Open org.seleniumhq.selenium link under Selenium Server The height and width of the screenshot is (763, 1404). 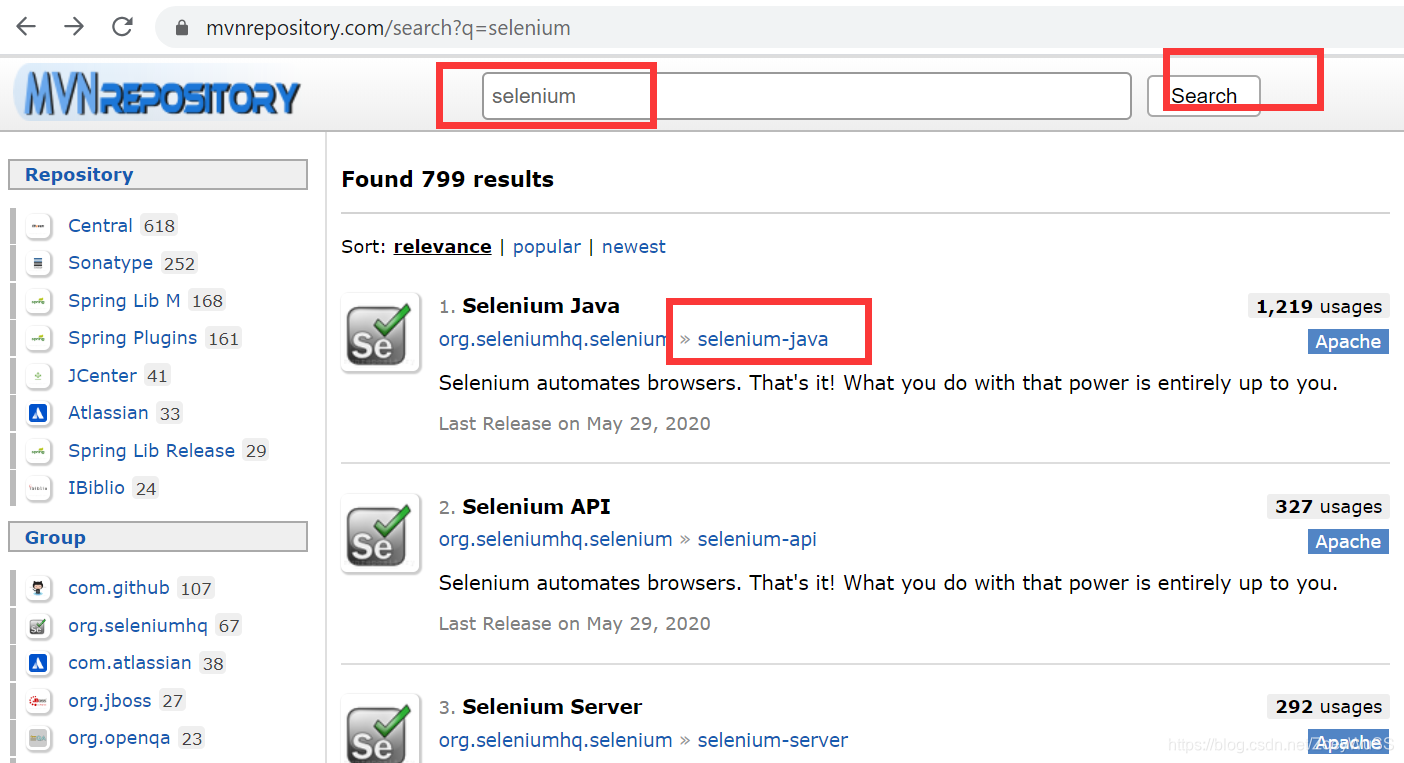point(555,740)
